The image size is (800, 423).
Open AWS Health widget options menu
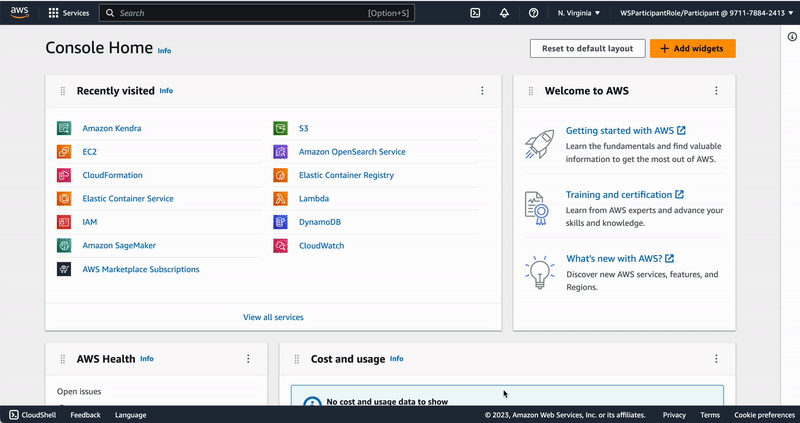248,359
